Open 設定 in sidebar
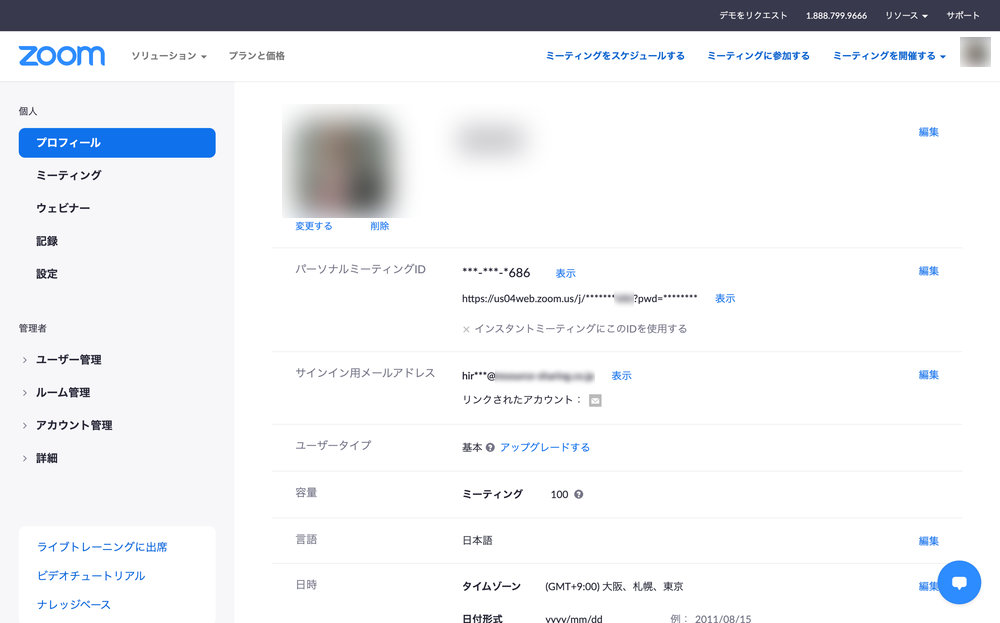Viewport: 1000px width, 623px height. point(47,274)
